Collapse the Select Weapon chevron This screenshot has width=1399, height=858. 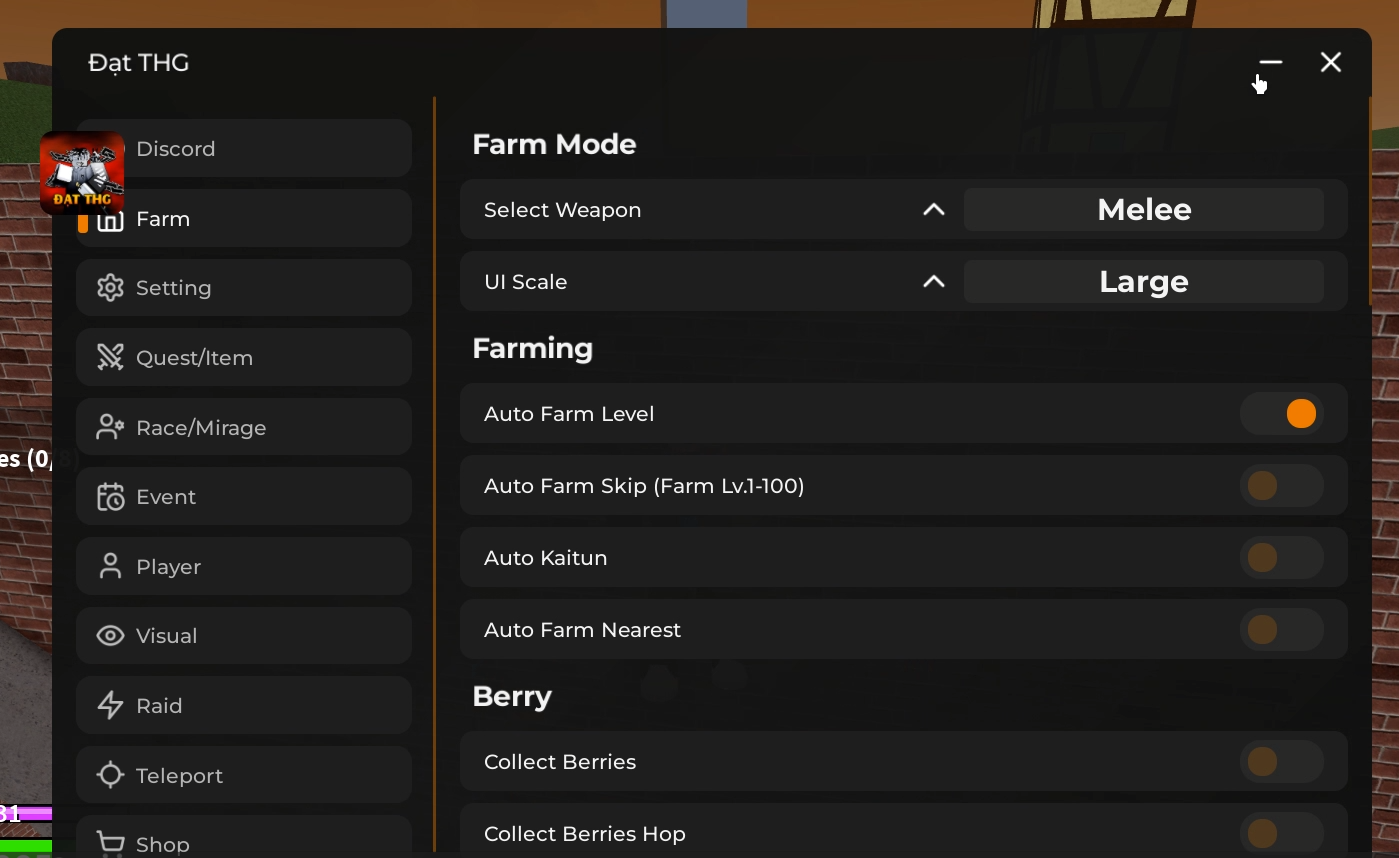(933, 210)
